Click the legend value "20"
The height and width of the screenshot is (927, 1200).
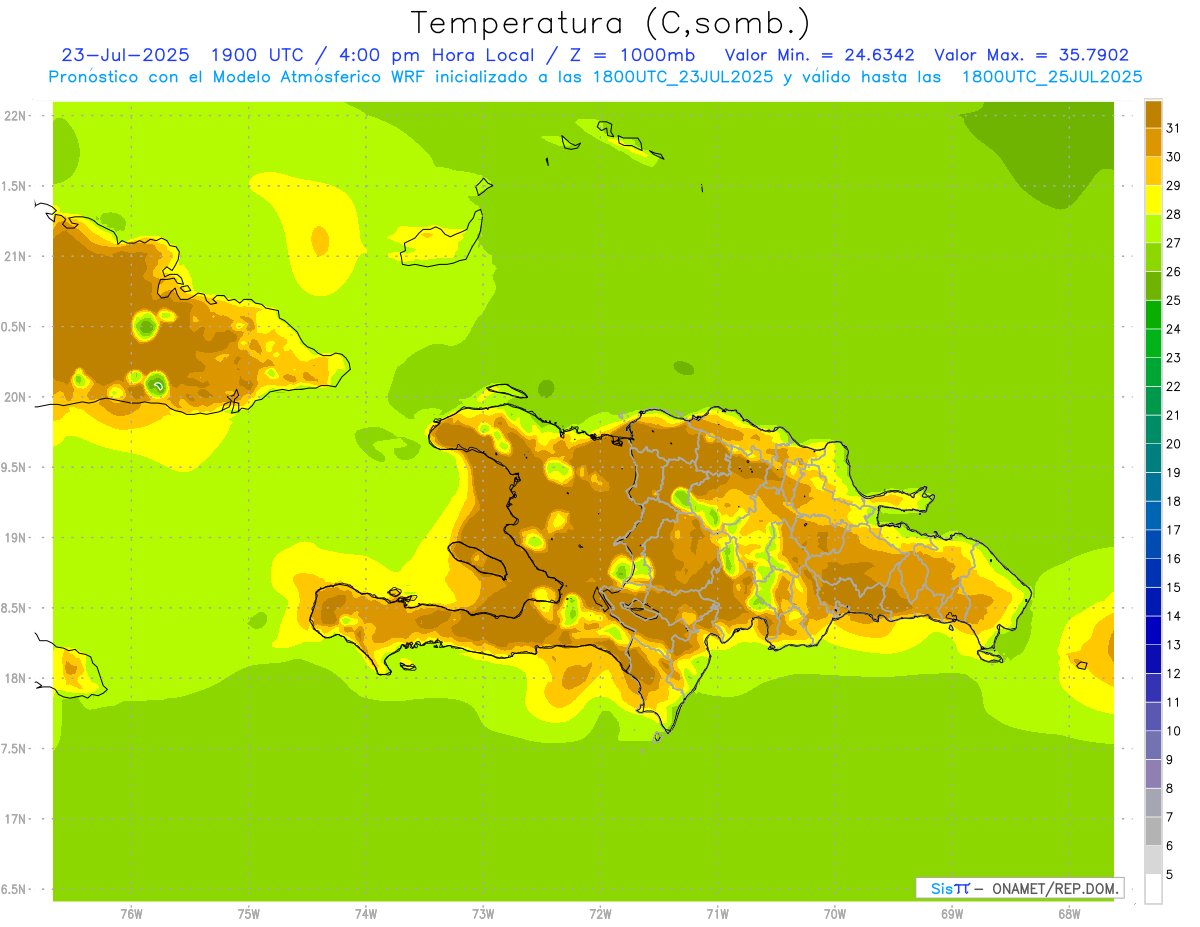pos(1173,444)
